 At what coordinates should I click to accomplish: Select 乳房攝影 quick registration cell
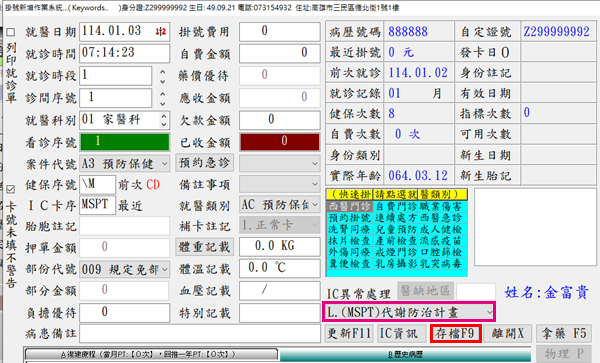pyautogui.click(x=395, y=264)
